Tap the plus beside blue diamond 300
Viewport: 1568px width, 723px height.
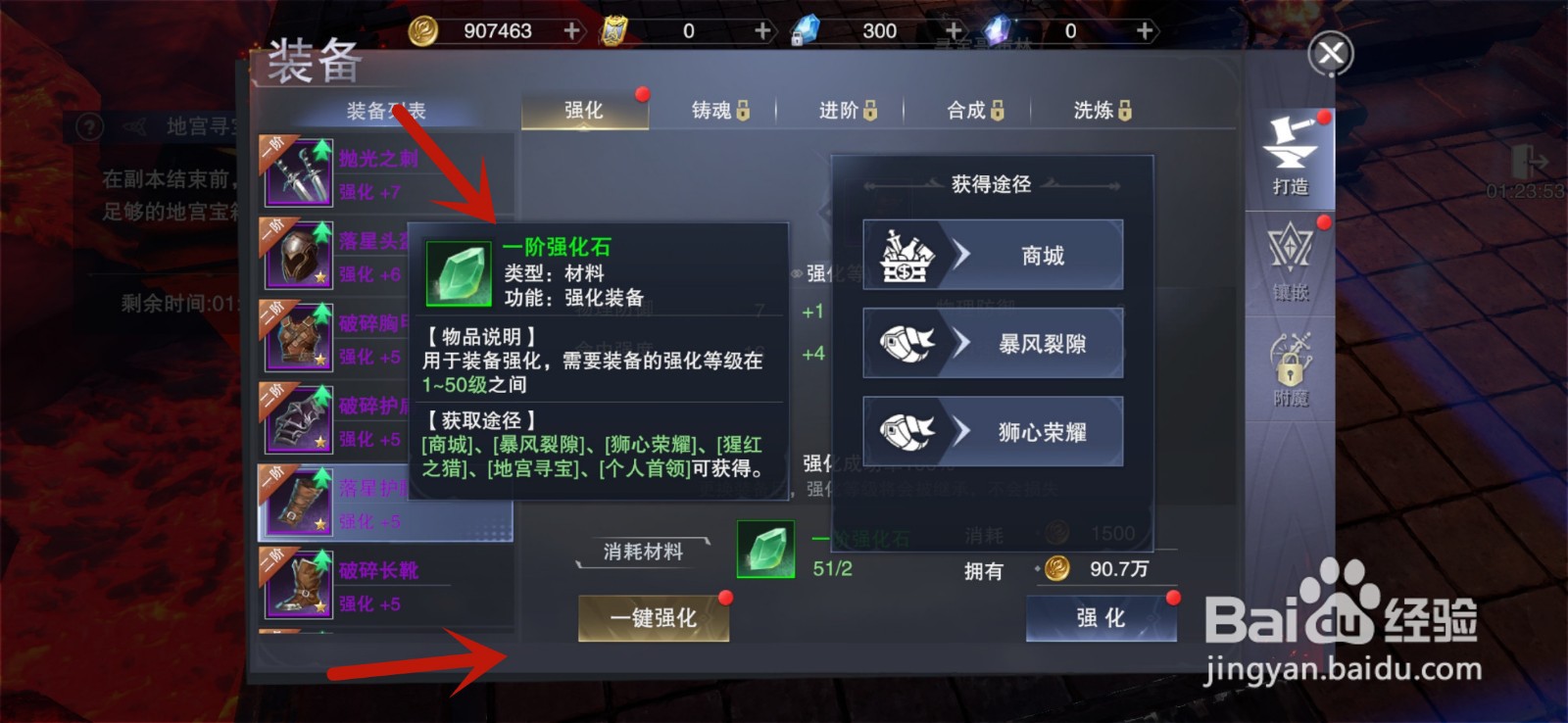(954, 31)
